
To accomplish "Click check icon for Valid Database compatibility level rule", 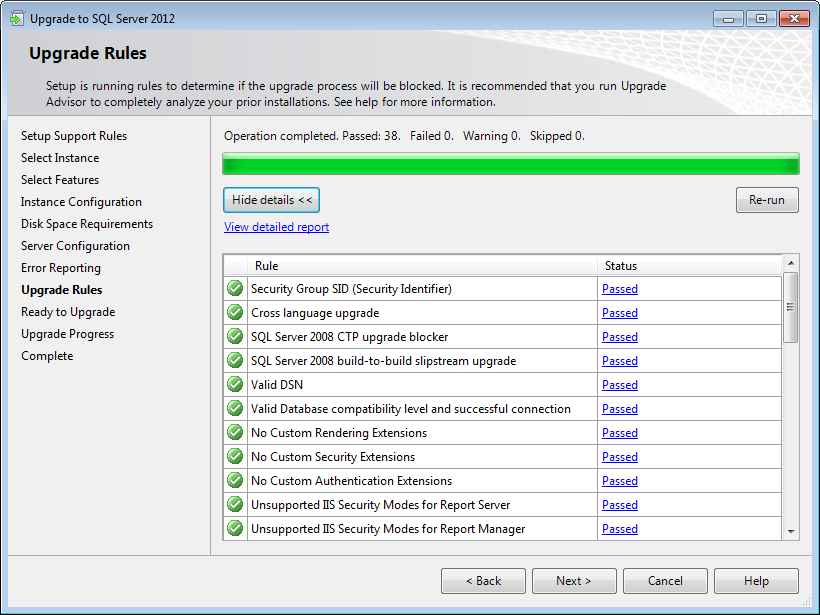I will [235, 408].
